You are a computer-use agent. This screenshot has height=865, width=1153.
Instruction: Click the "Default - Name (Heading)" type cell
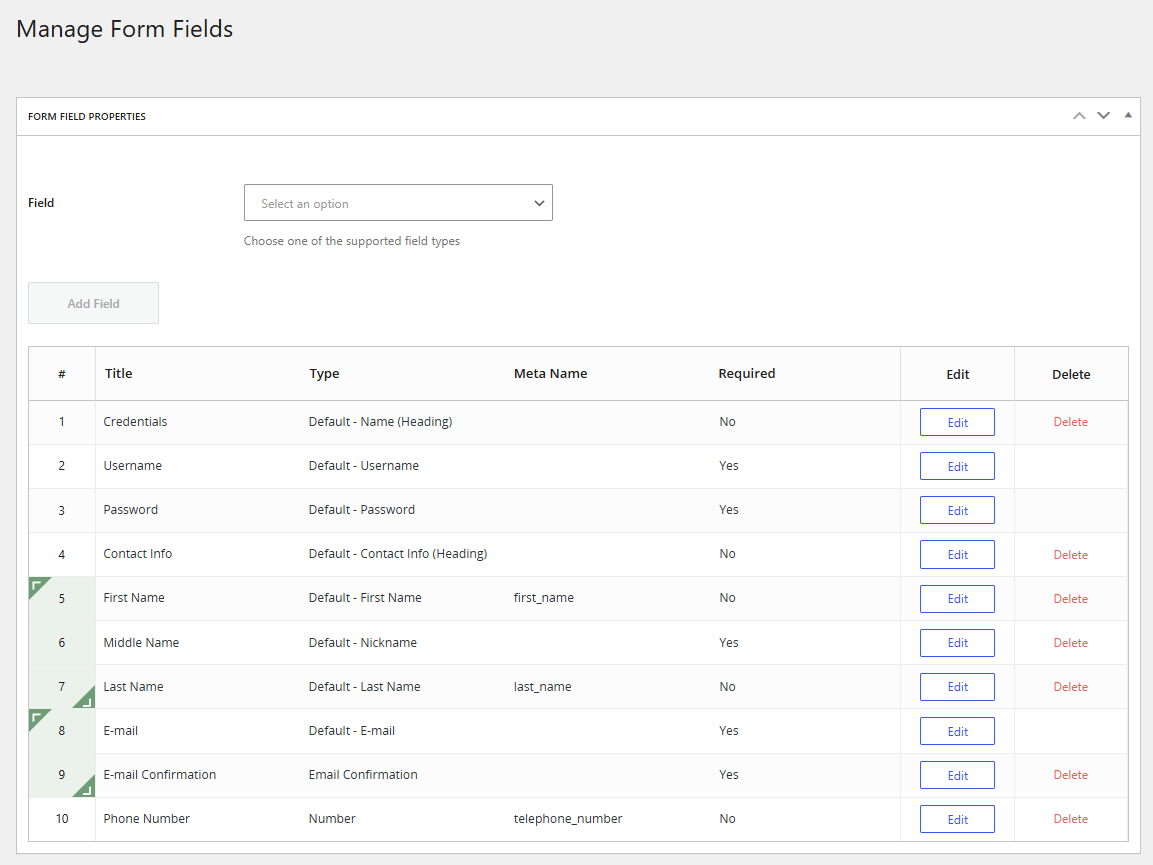[x=380, y=421]
